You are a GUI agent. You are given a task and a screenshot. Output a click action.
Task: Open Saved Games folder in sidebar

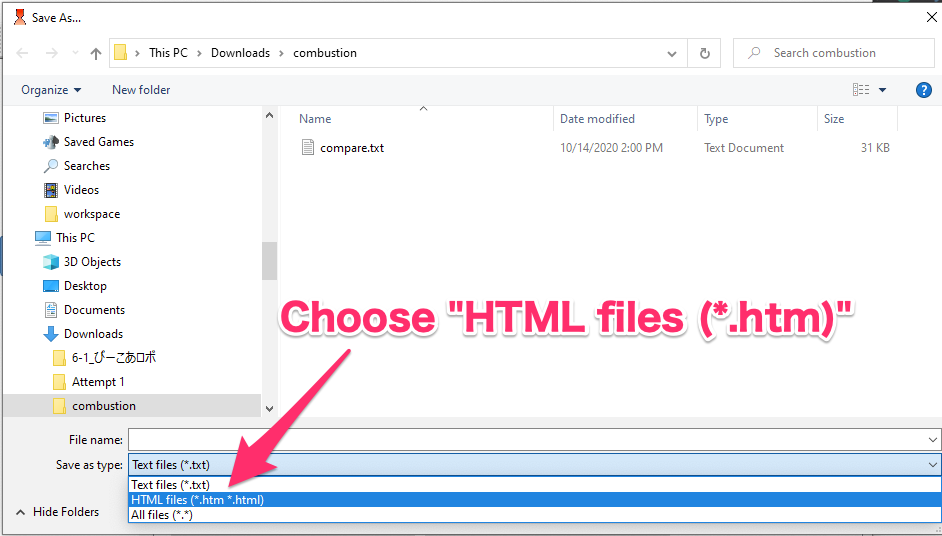(99, 142)
